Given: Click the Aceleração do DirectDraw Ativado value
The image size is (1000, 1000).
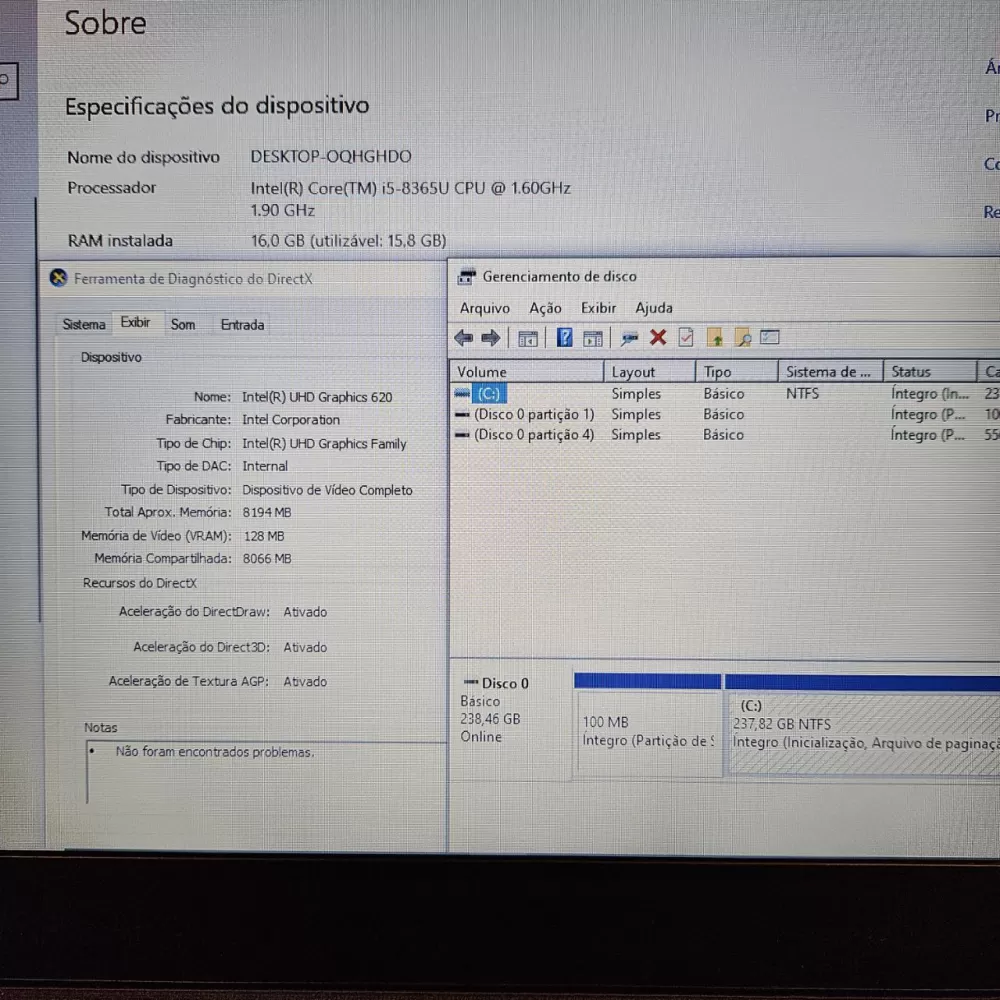Looking at the screenshot, I should coord(305,612).
